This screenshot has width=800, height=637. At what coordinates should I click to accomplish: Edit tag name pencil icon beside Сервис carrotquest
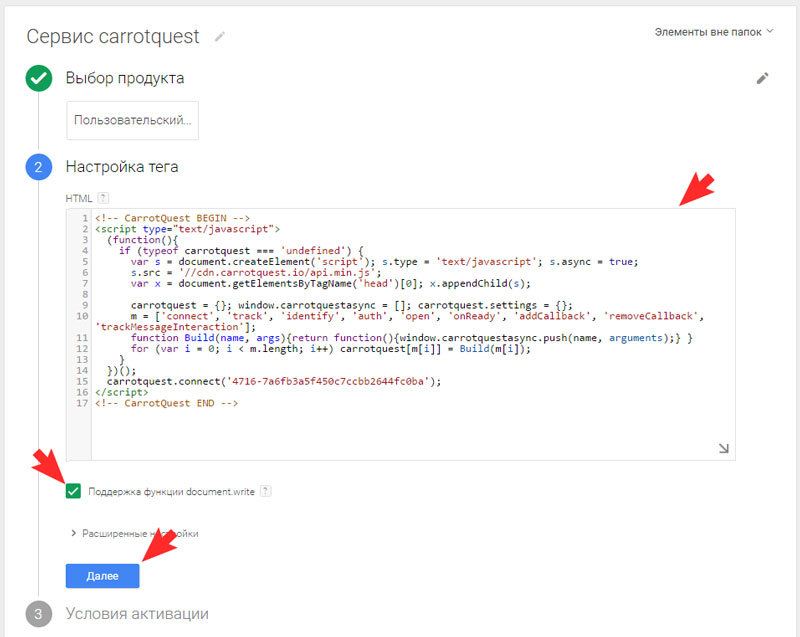click(x=219, y=37)
